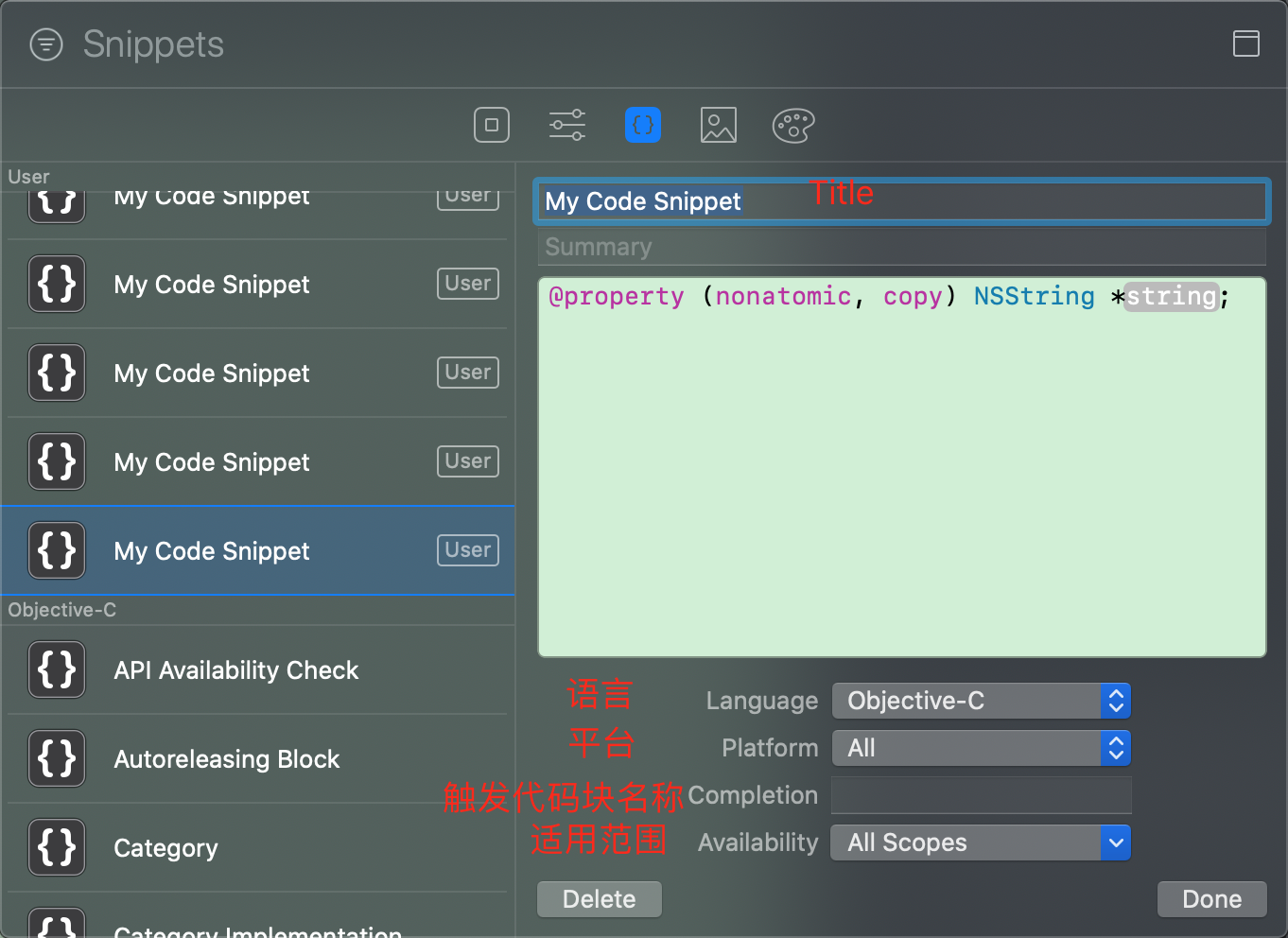
Task: Click the Delete button
Action: 600,899
